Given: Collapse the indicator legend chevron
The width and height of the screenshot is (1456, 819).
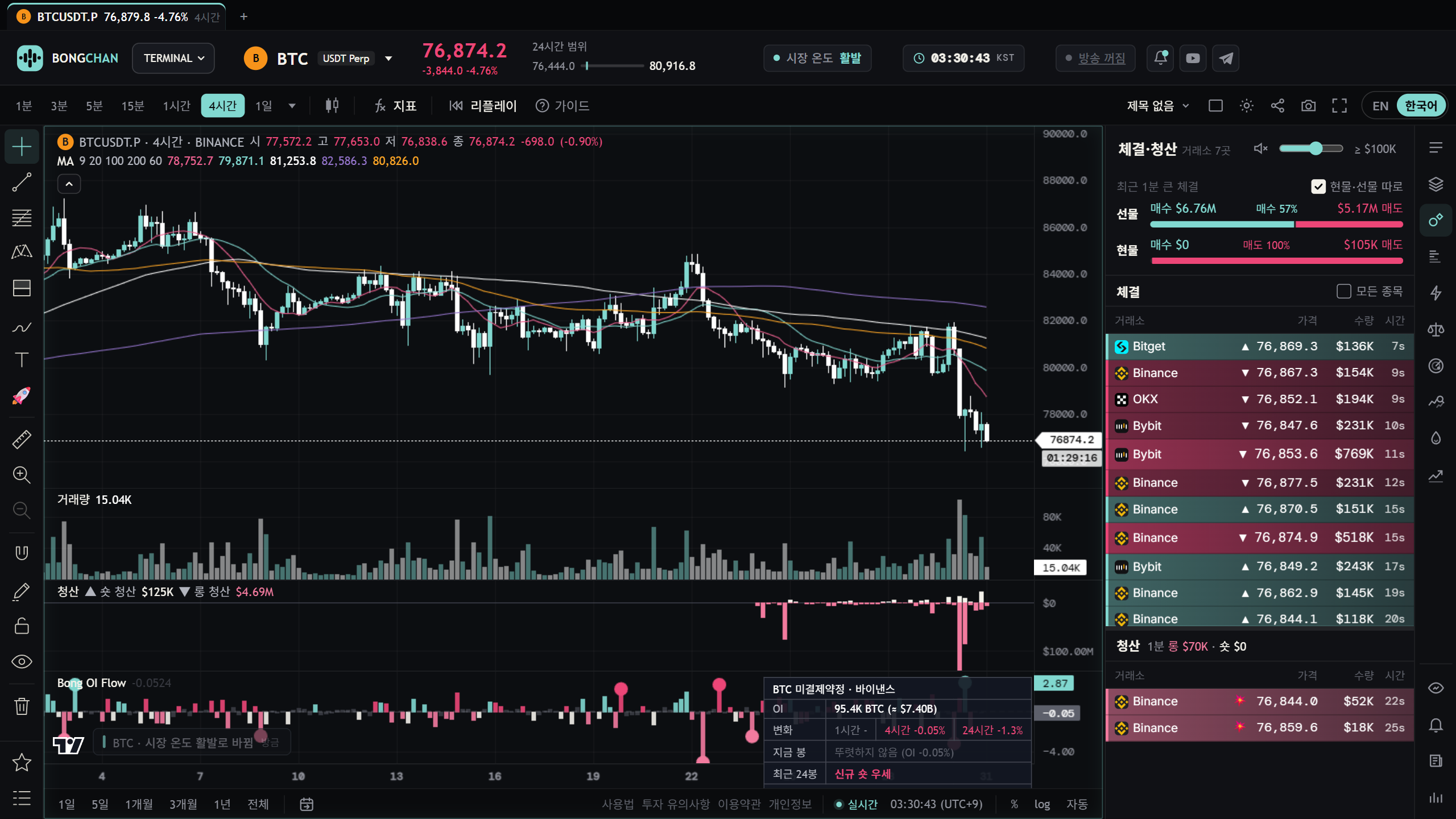Looking at the screenshot, I should click(69, 184).
